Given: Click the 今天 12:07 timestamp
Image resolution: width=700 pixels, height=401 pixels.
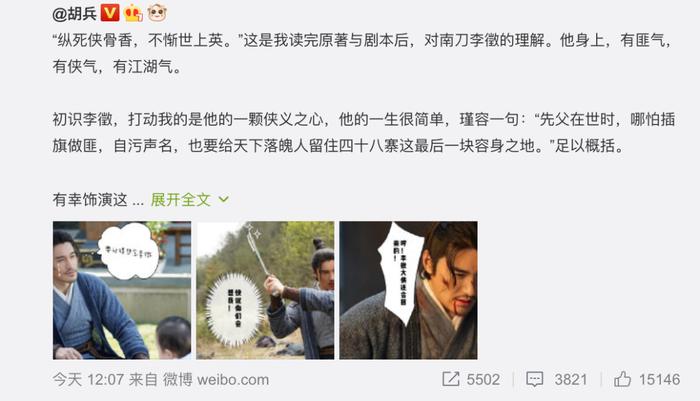Looking at the screenshot, I should (x=88, y=380).
